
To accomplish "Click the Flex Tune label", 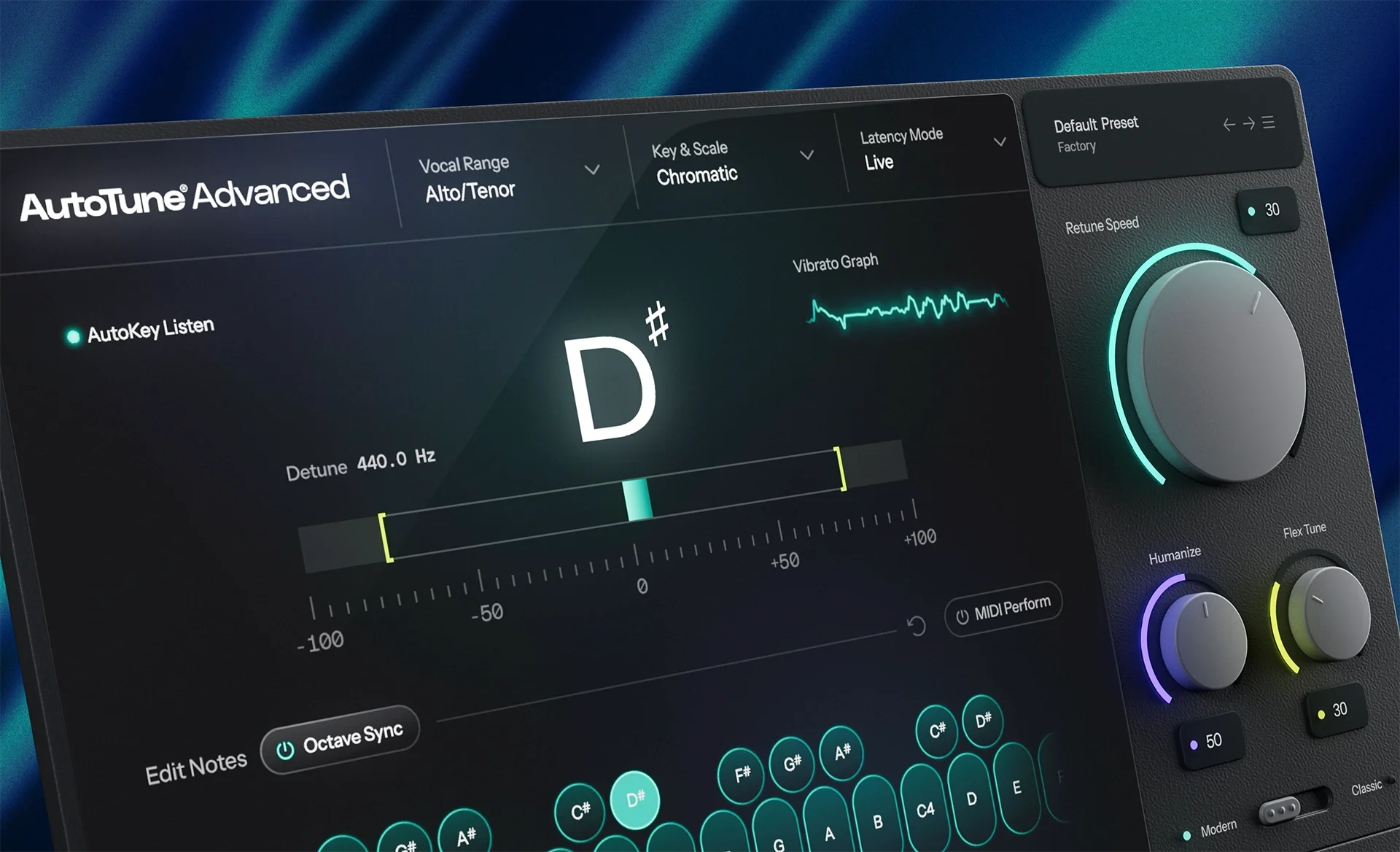I will pyautogui.click(x=1304, y=530).
